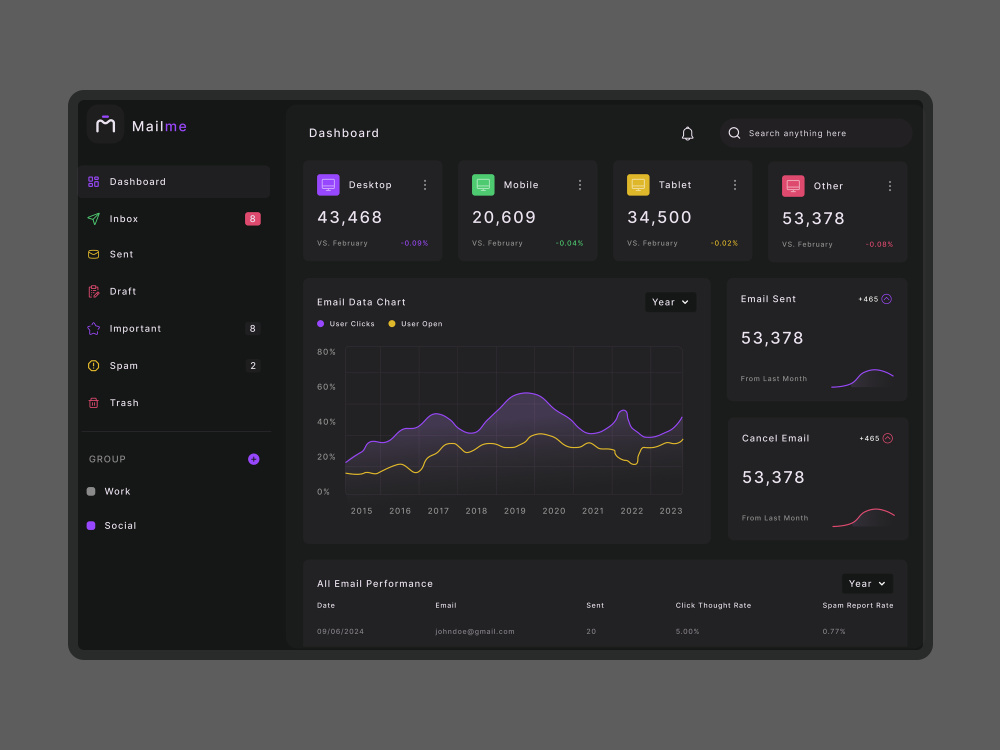
Task: Click the Inbox red badge 8
Action: coord(253,219)
